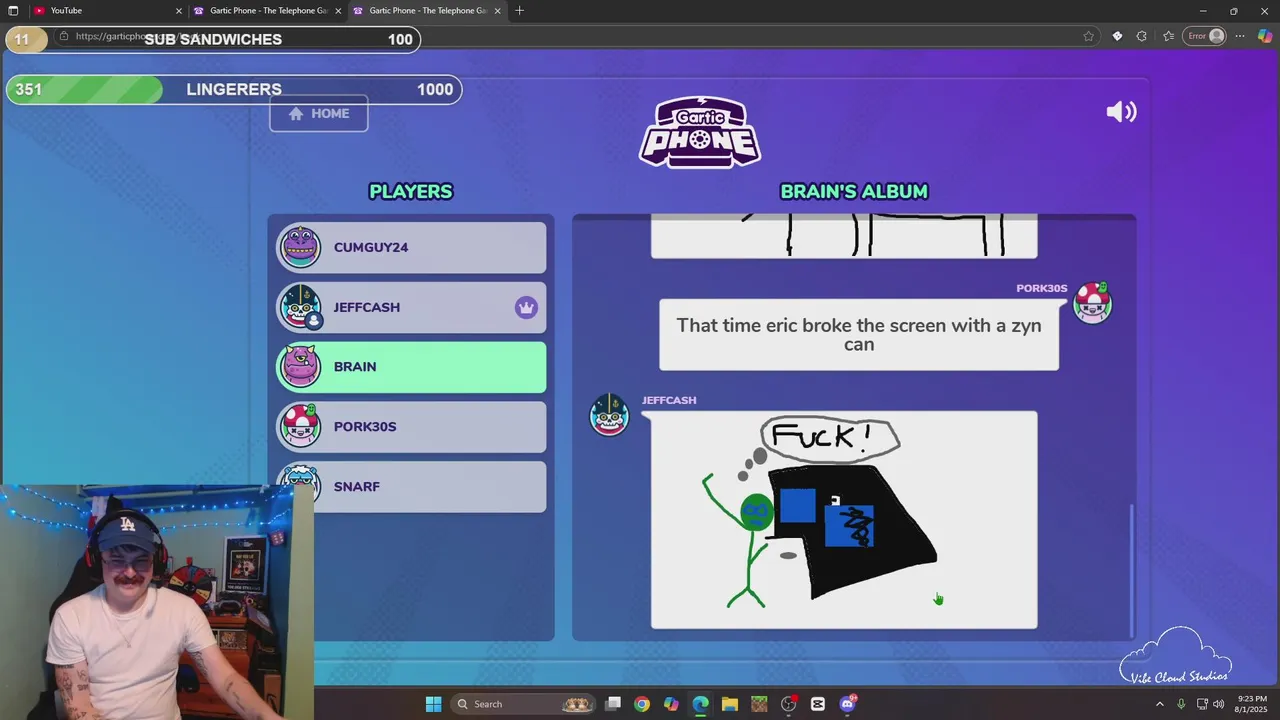Click JEFFCASH avatar beside the drawing
Screen dimensions: 1280x720
click(609, 415)
